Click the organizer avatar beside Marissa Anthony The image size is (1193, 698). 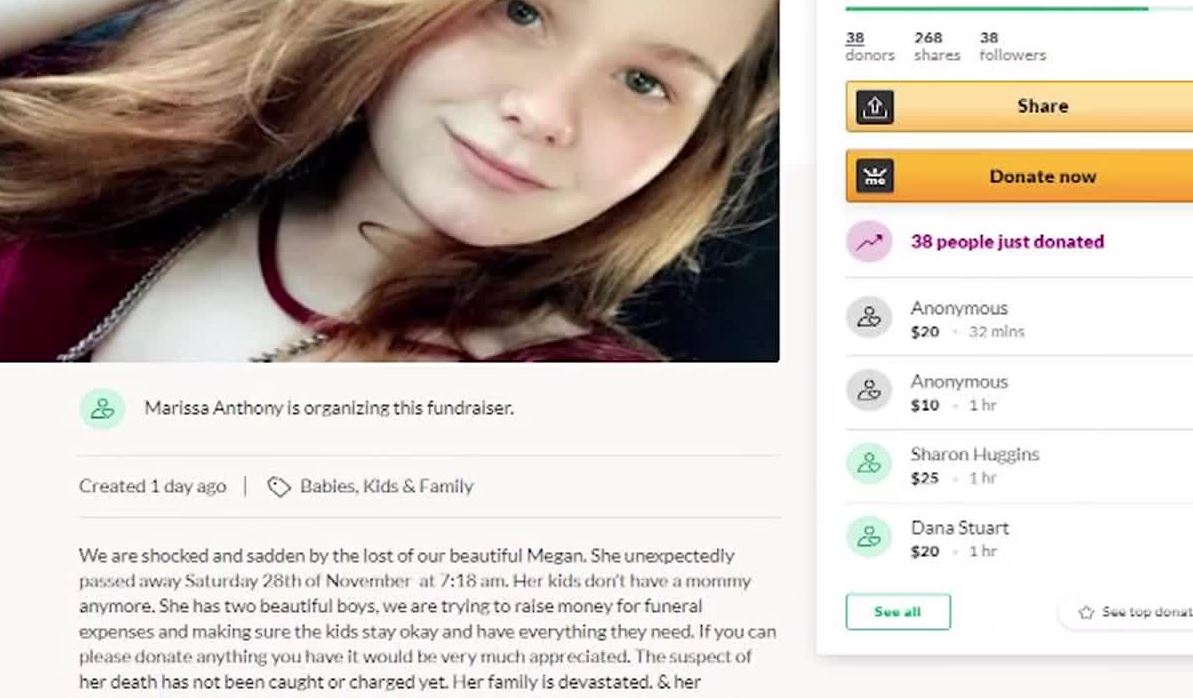click(103, 409)
